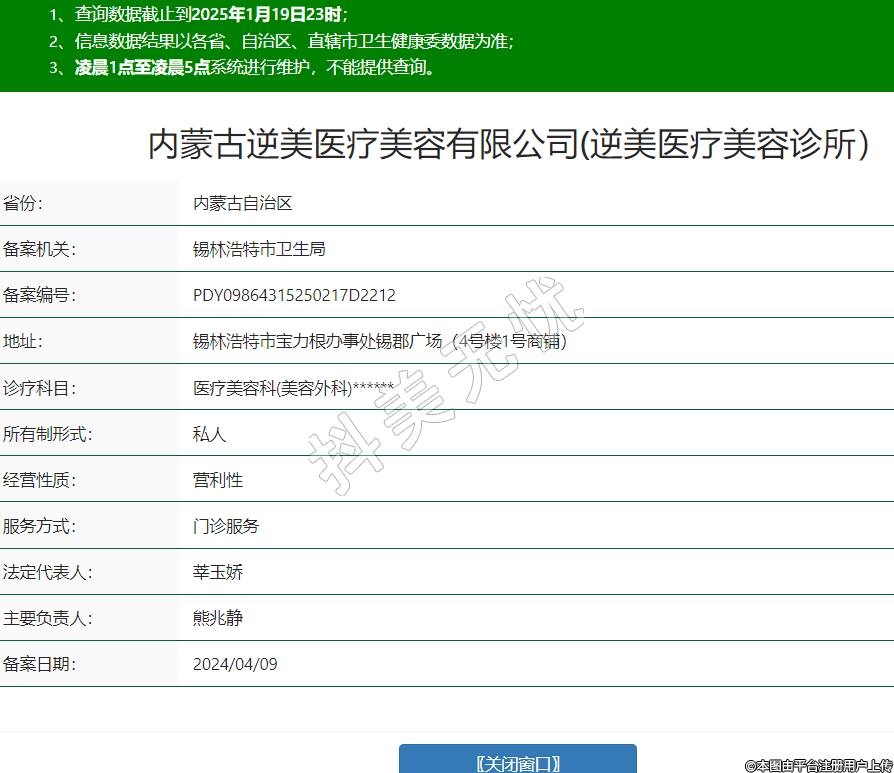Viewport: 894px width, 773px height.
Task: Select the registration number PDY09864315250217D2212
Action: click(294, 295)
